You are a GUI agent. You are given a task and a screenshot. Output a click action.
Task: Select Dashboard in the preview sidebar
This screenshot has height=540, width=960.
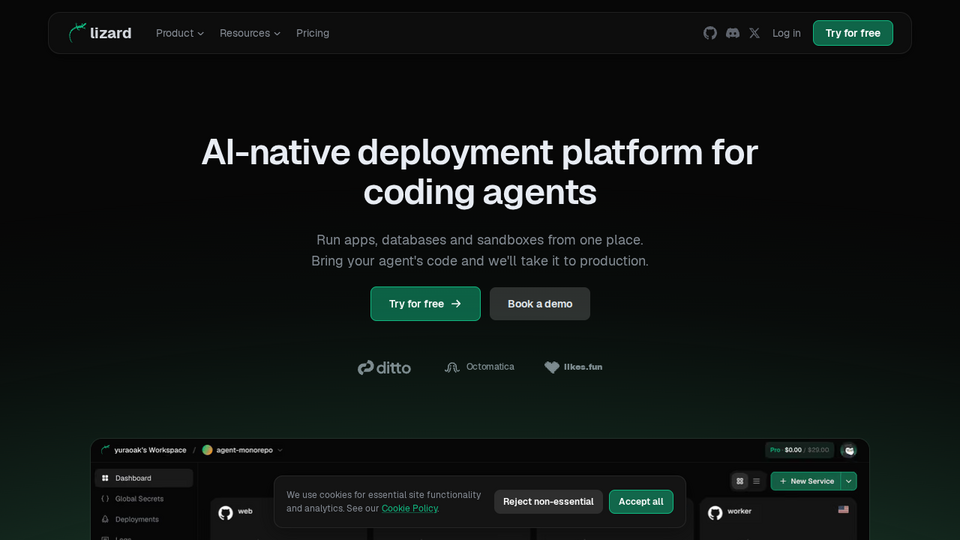(x=144, y=478)
